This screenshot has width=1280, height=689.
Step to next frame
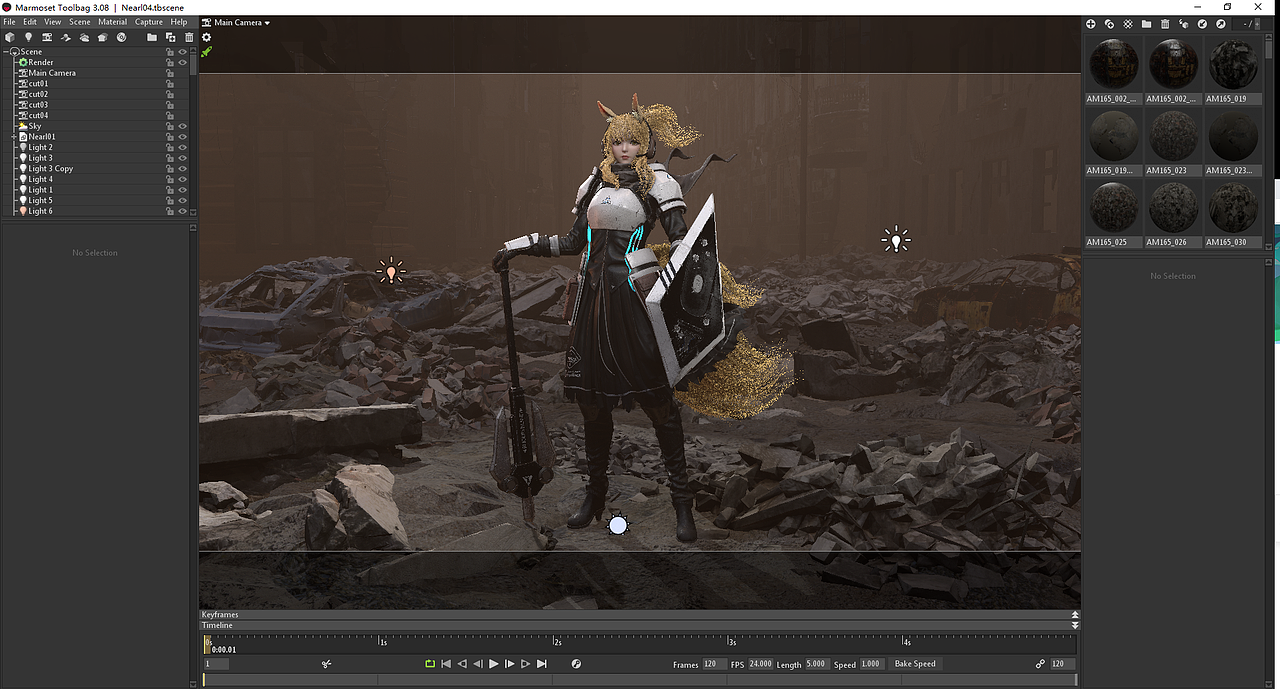click(510, 664)
